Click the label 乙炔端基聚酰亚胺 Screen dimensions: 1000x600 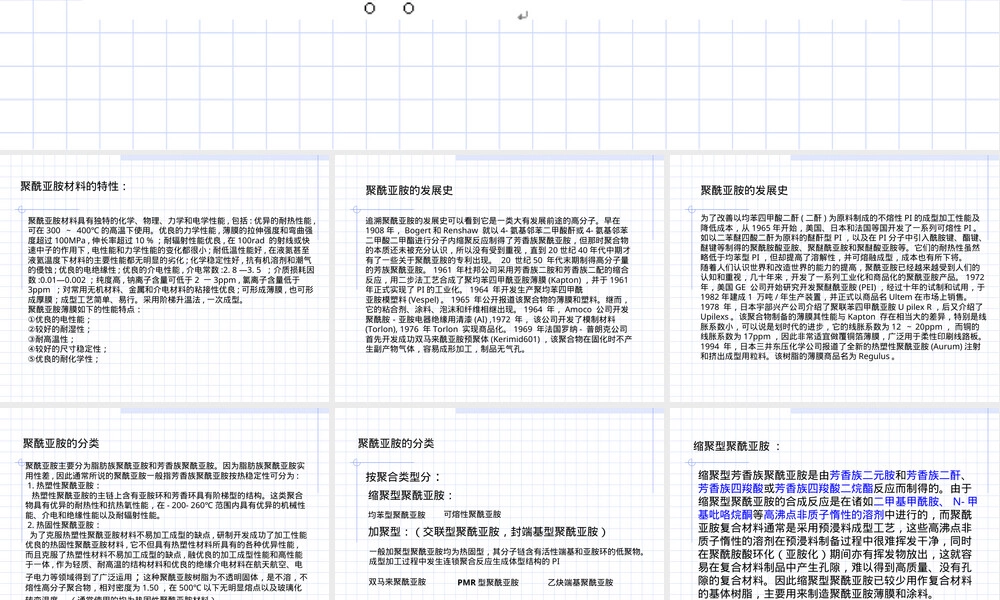click(580, 582)
